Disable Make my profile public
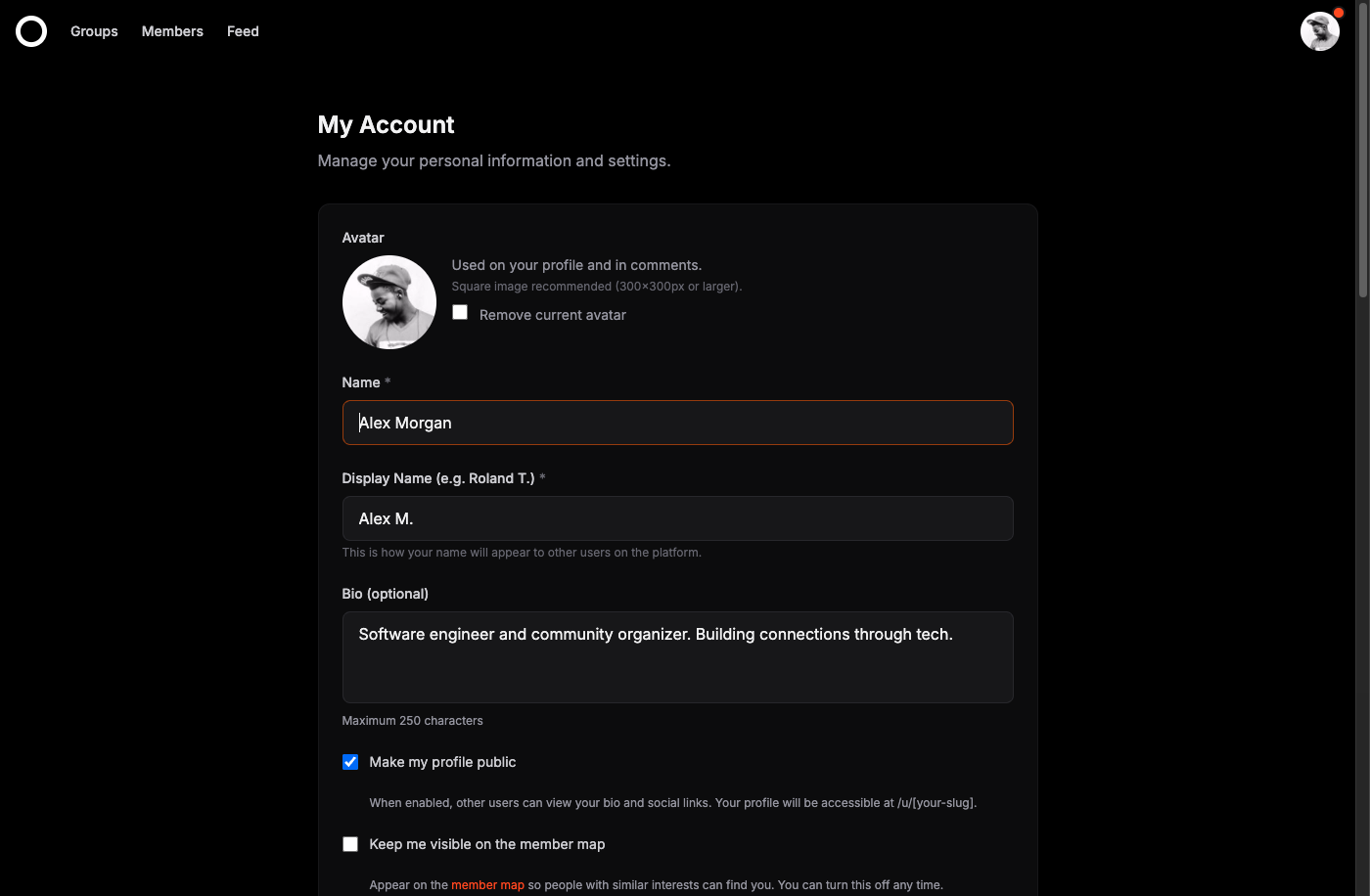The height and width of the screenshot is (896, 1370). [x=350, y=762]
